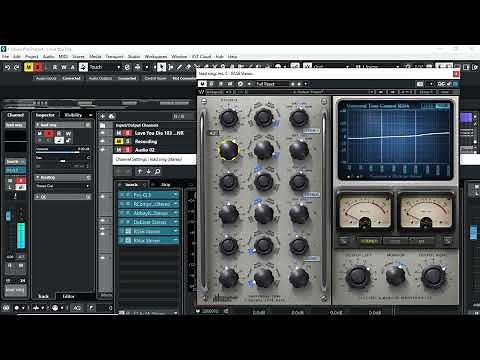Select the Range Selection tool
The image size is (480, 360).
click(x=170, y=67)
